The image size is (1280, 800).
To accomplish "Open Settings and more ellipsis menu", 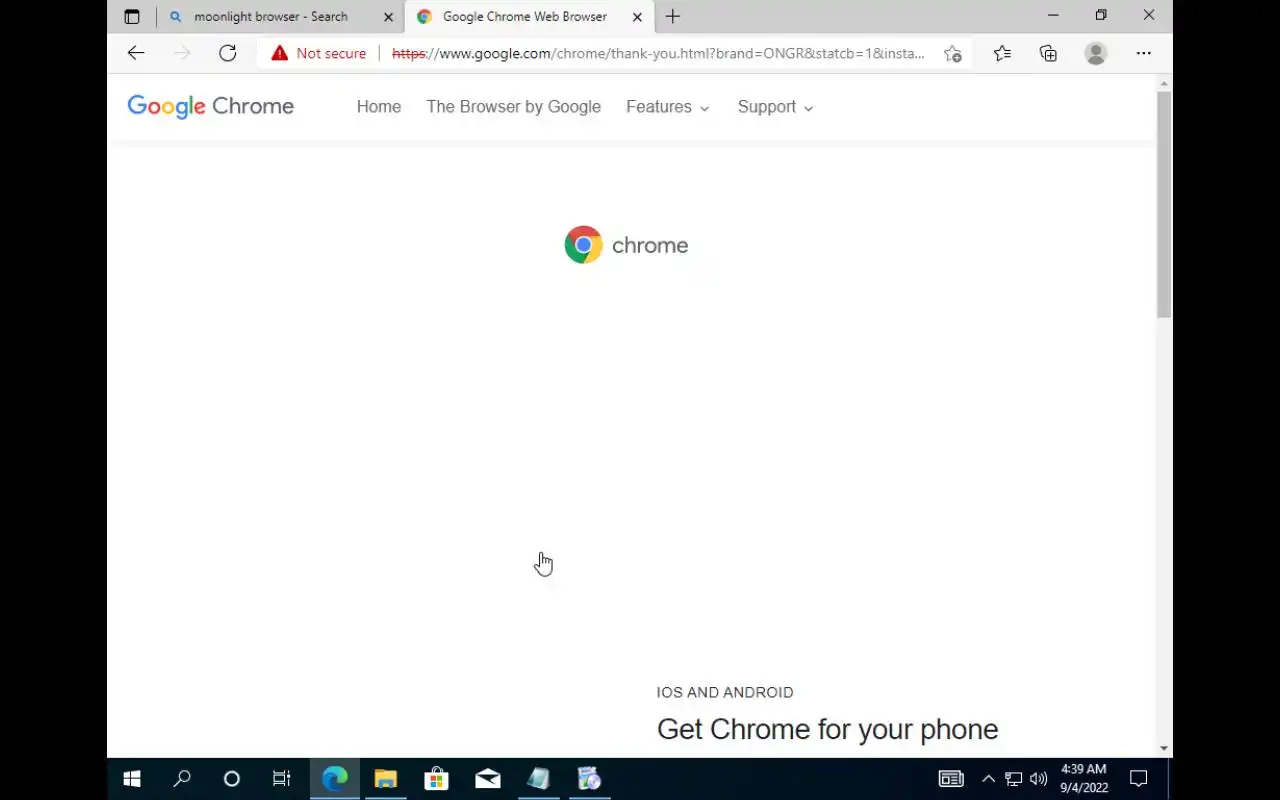I will (1144, 54).
